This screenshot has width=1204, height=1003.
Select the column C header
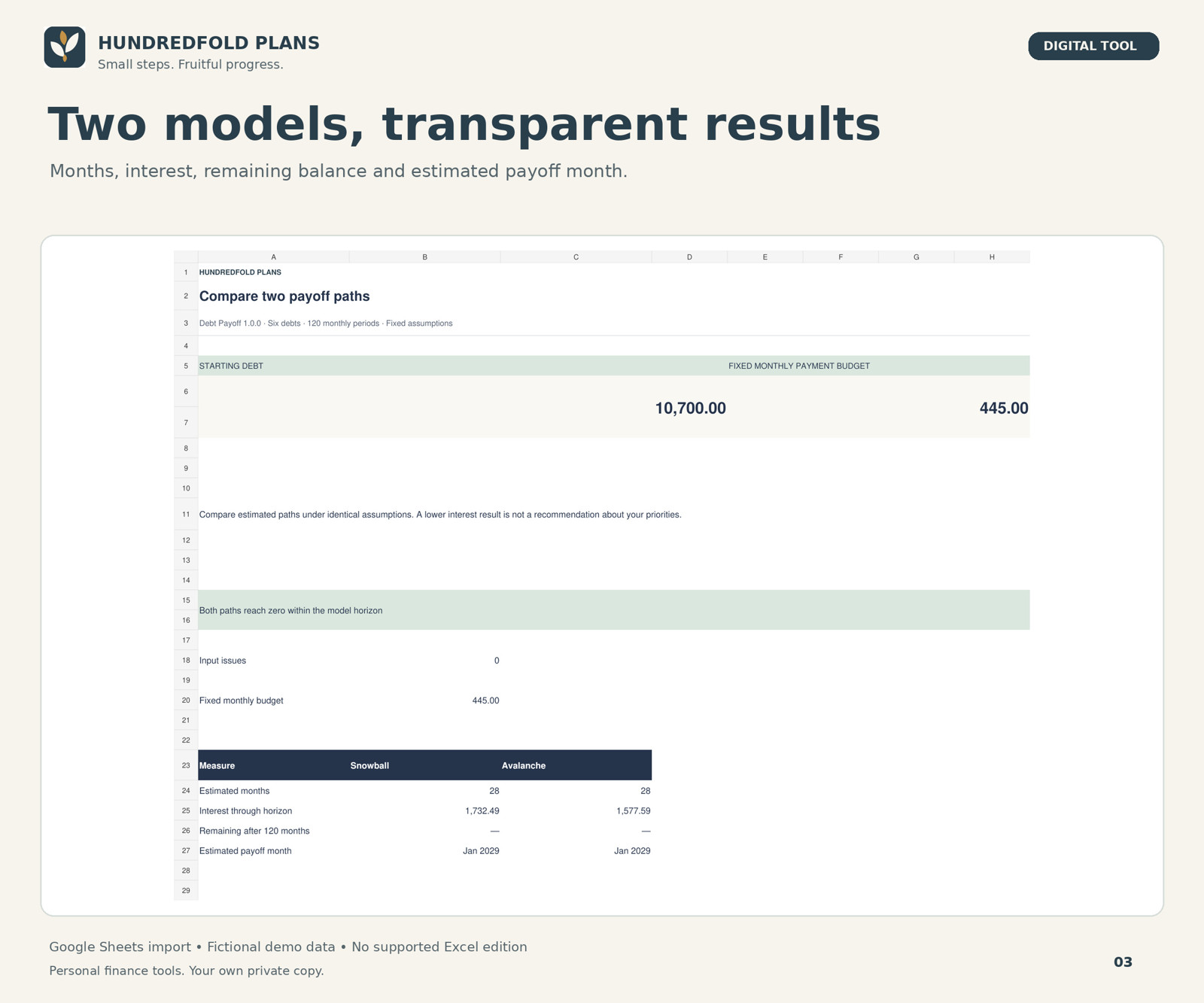click(576, 257)
